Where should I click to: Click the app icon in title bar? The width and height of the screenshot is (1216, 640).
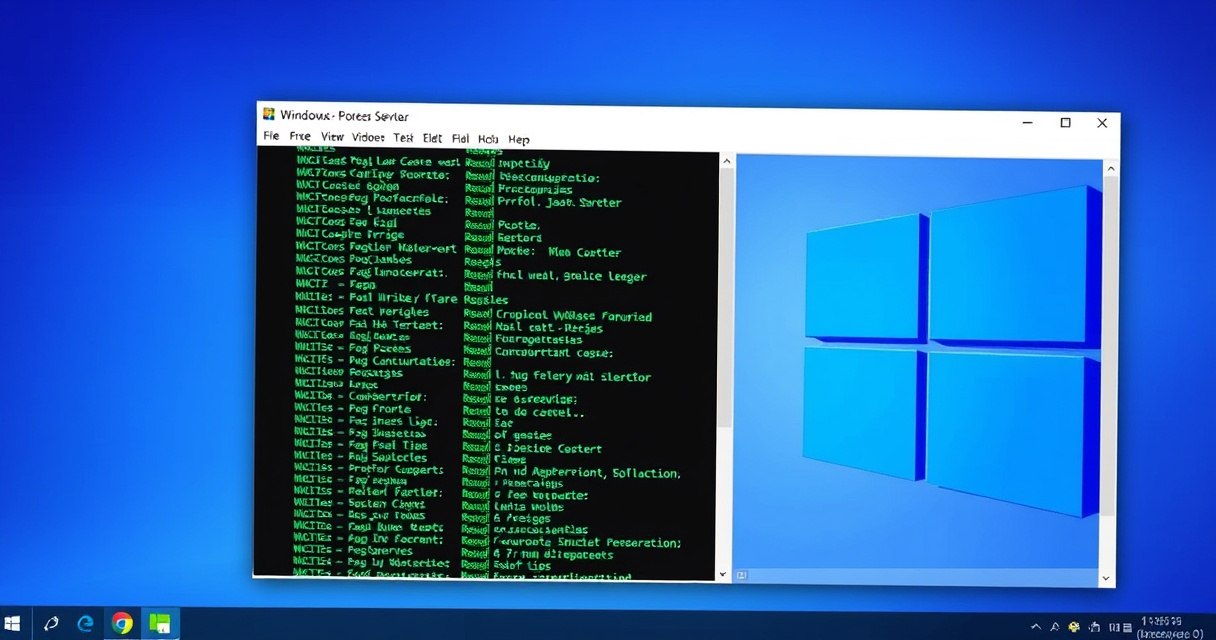click(x=268, y=115)
